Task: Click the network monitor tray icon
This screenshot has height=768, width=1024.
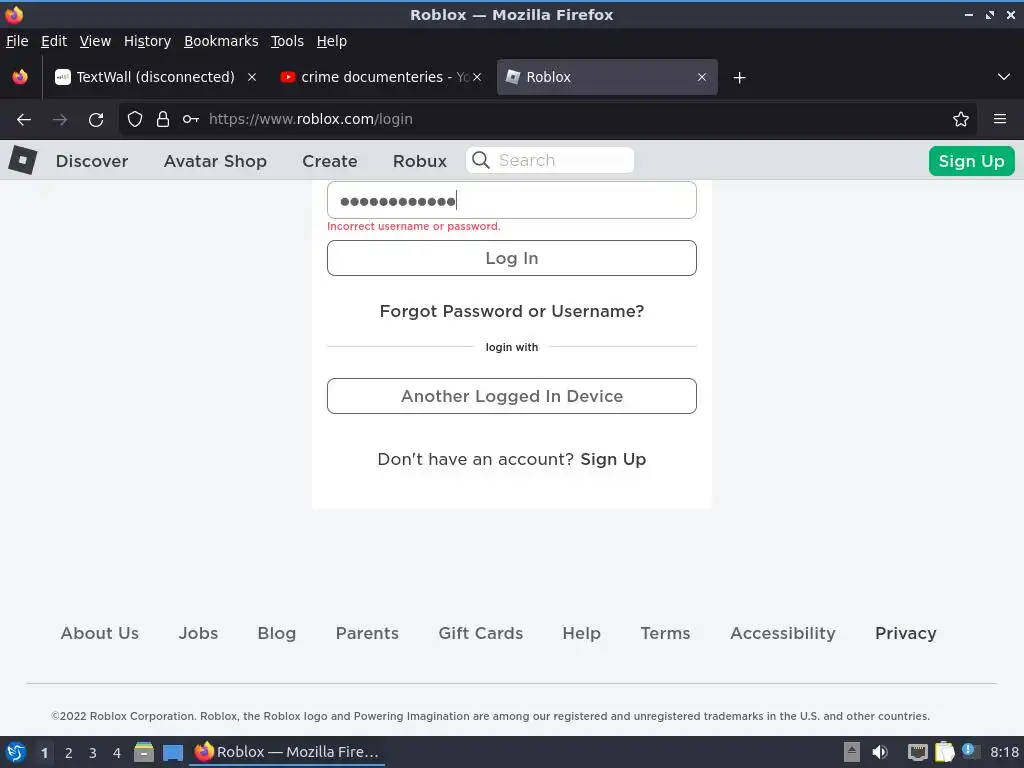Action: pos(918,752)
